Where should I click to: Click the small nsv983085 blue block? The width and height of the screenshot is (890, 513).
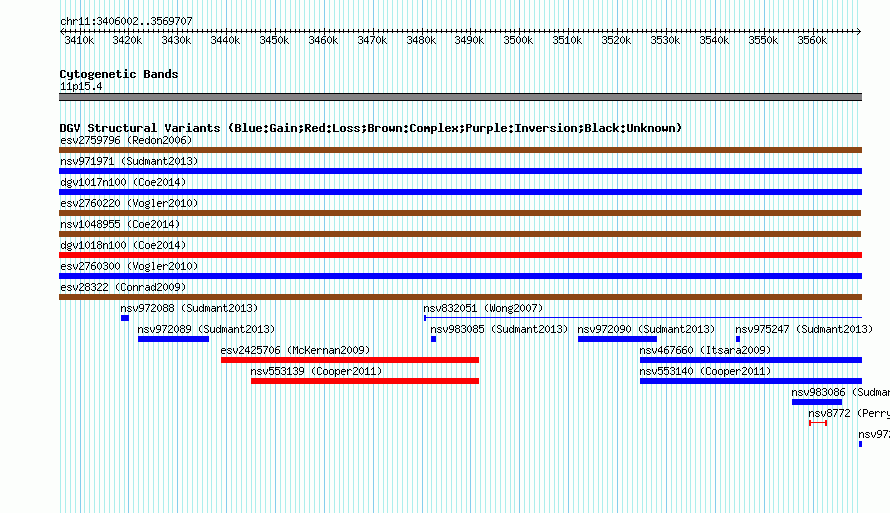tap(434, 339)
